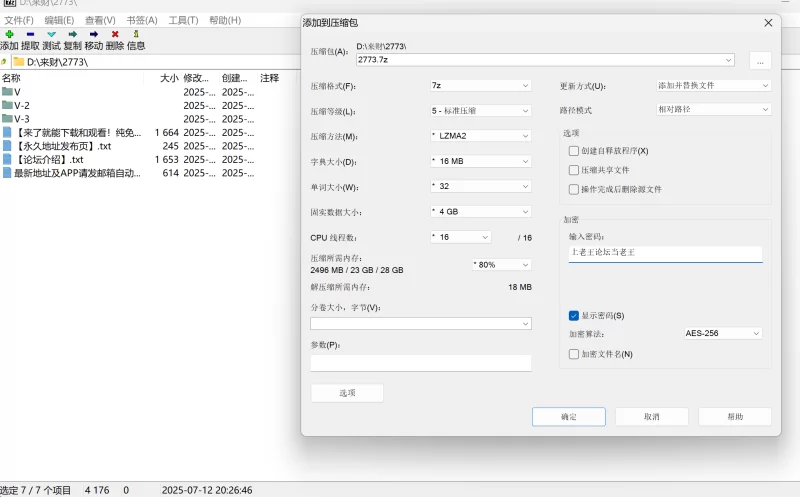800x497 pixels.
Task: Click the Add (添加) toolbar icon
Action: 9,34
